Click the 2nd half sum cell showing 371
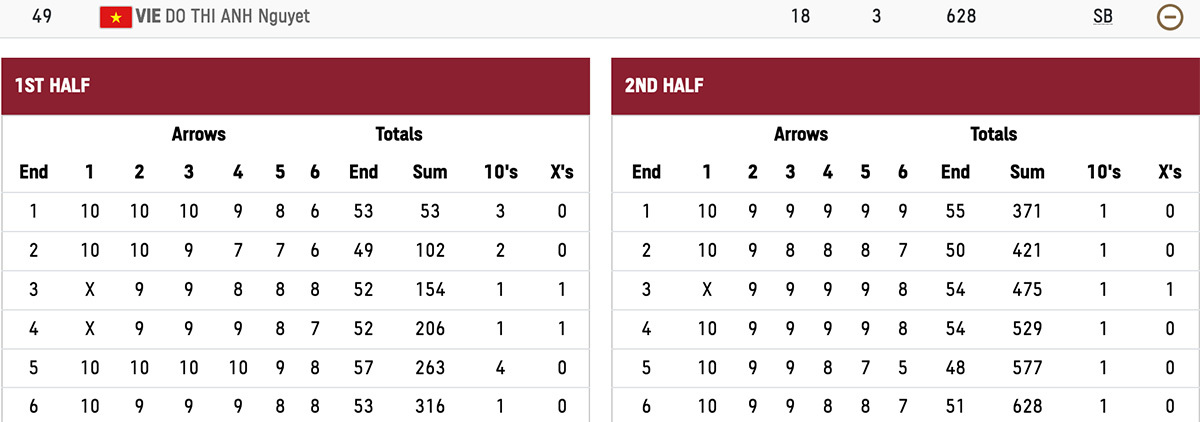Screen dimensions: 1200x422 click(x=1027, y=211)
